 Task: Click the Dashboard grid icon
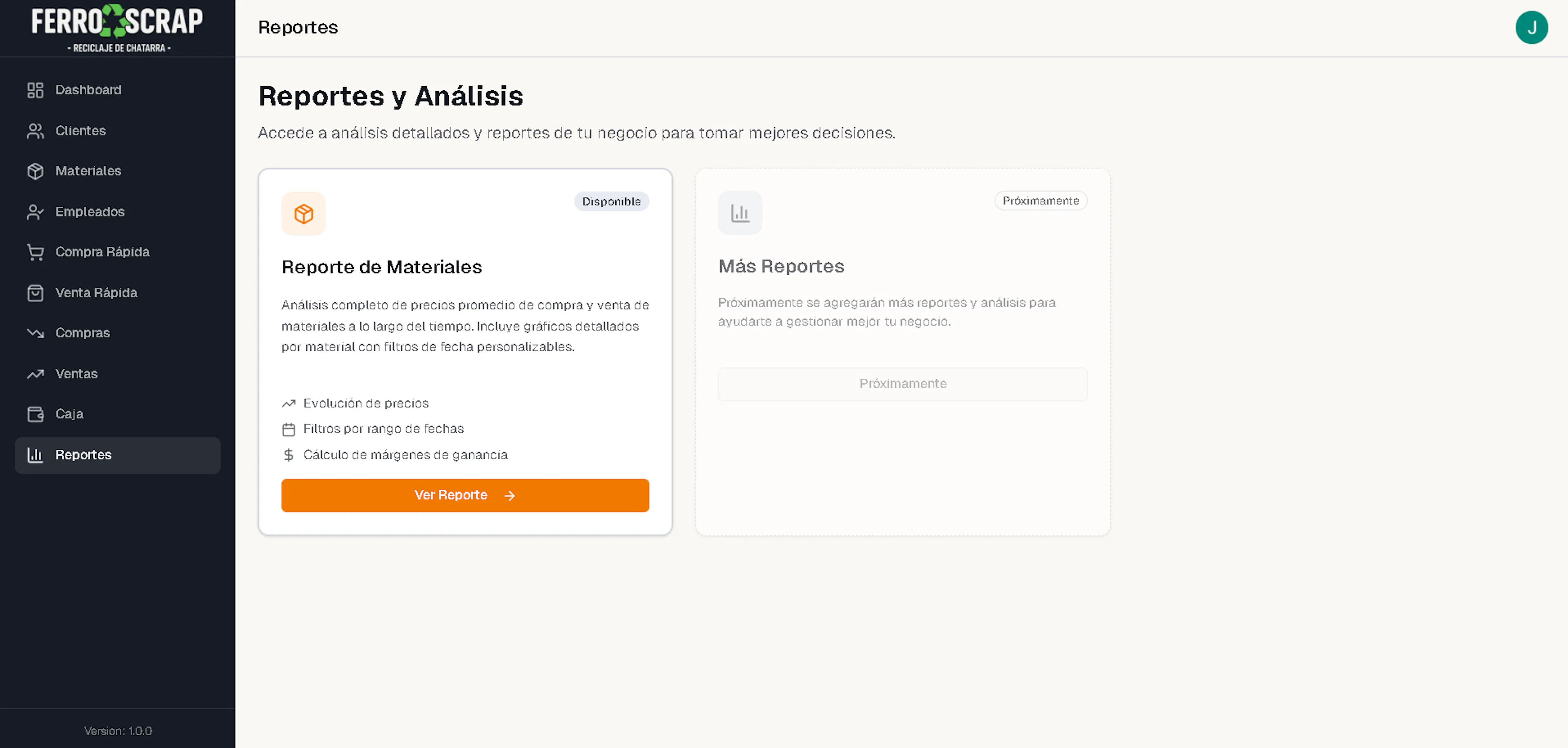(35, 90)
